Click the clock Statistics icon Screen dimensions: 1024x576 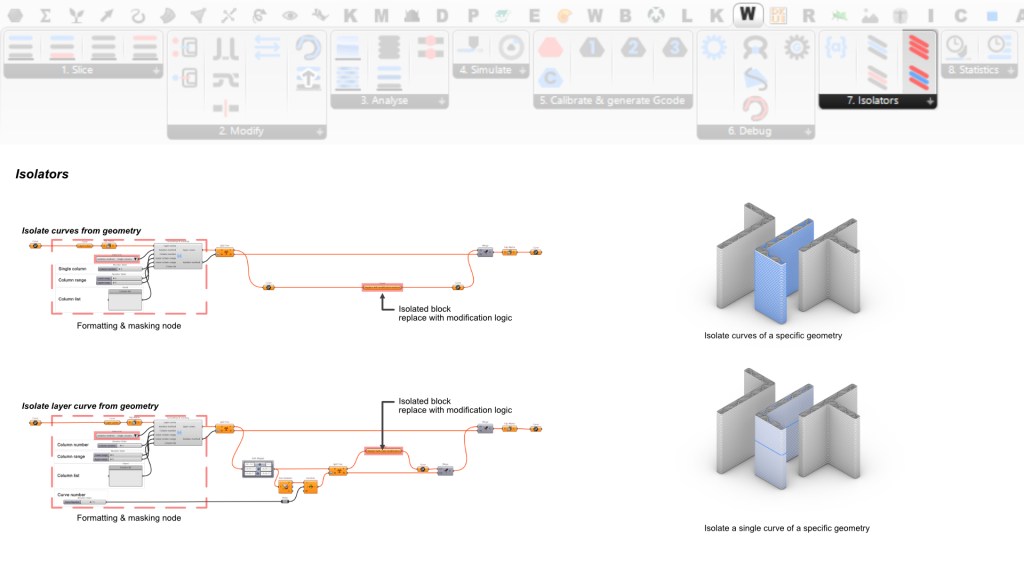957,46
